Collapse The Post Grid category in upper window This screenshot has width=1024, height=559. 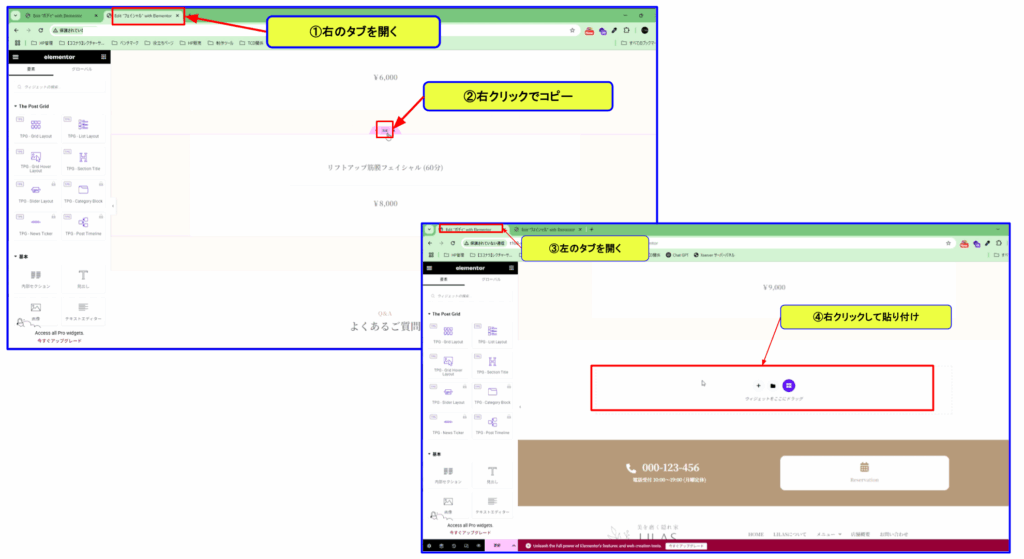(31, 106)
